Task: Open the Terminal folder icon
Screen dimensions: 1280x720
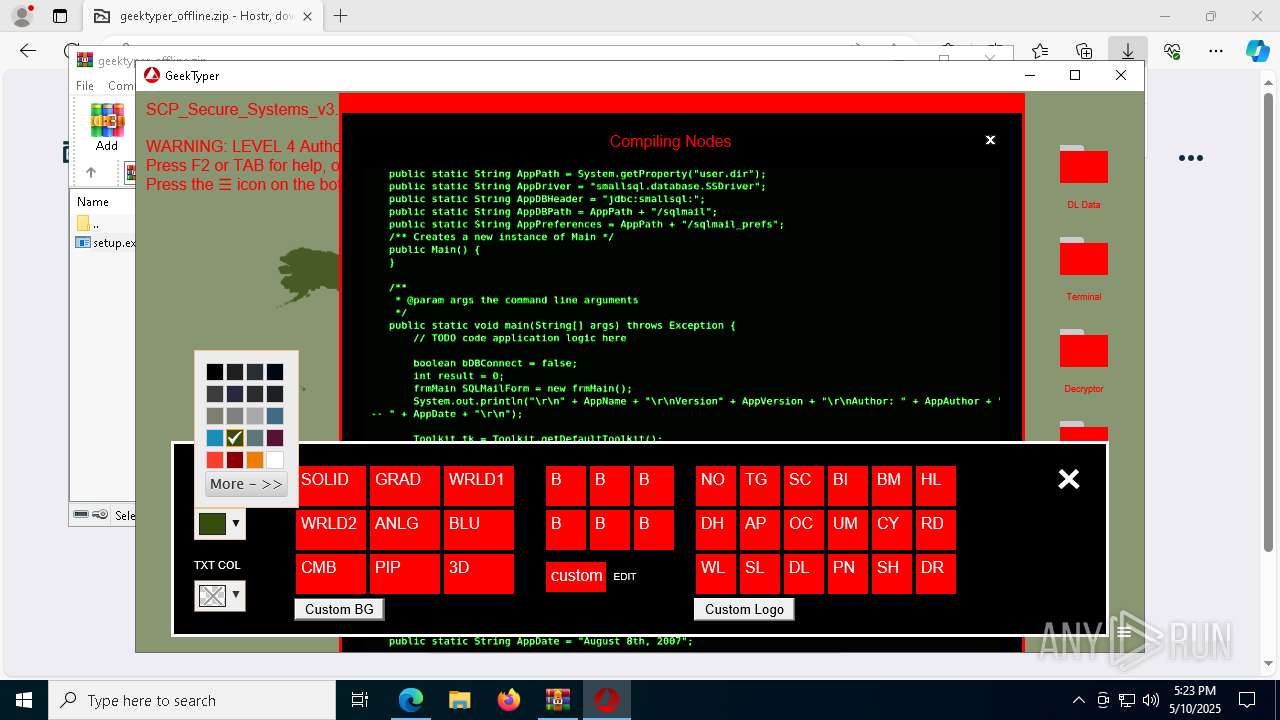Action: 1083,258
